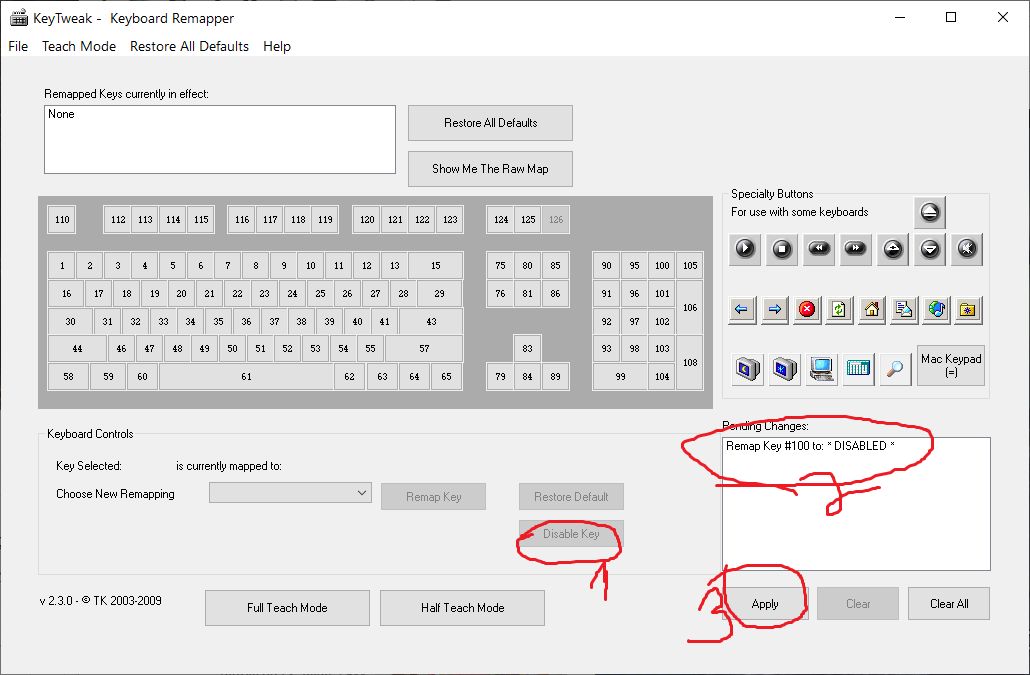Select keyboard key 119
Image resolution: width=1030 pixels, height=675 pixels.
(325, 219)
